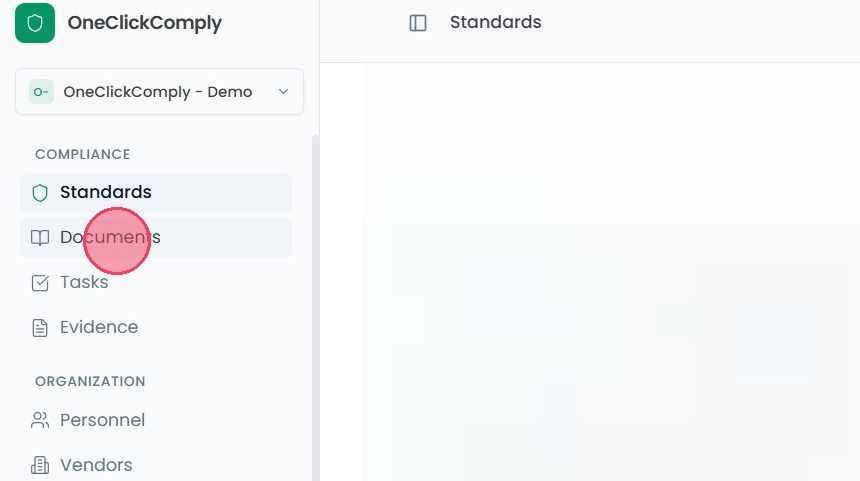Navigate to Personnel
Viewport: 860px width, 481px height.
tap(156, 421)
